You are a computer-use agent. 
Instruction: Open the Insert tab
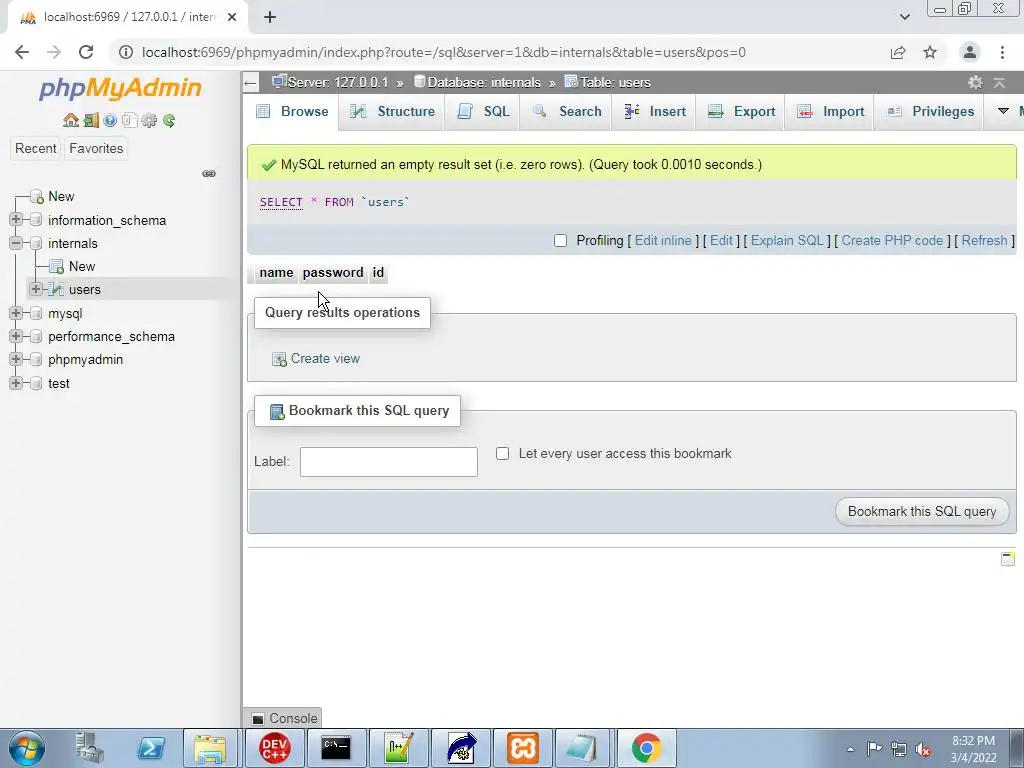click(x=654, y=111)
